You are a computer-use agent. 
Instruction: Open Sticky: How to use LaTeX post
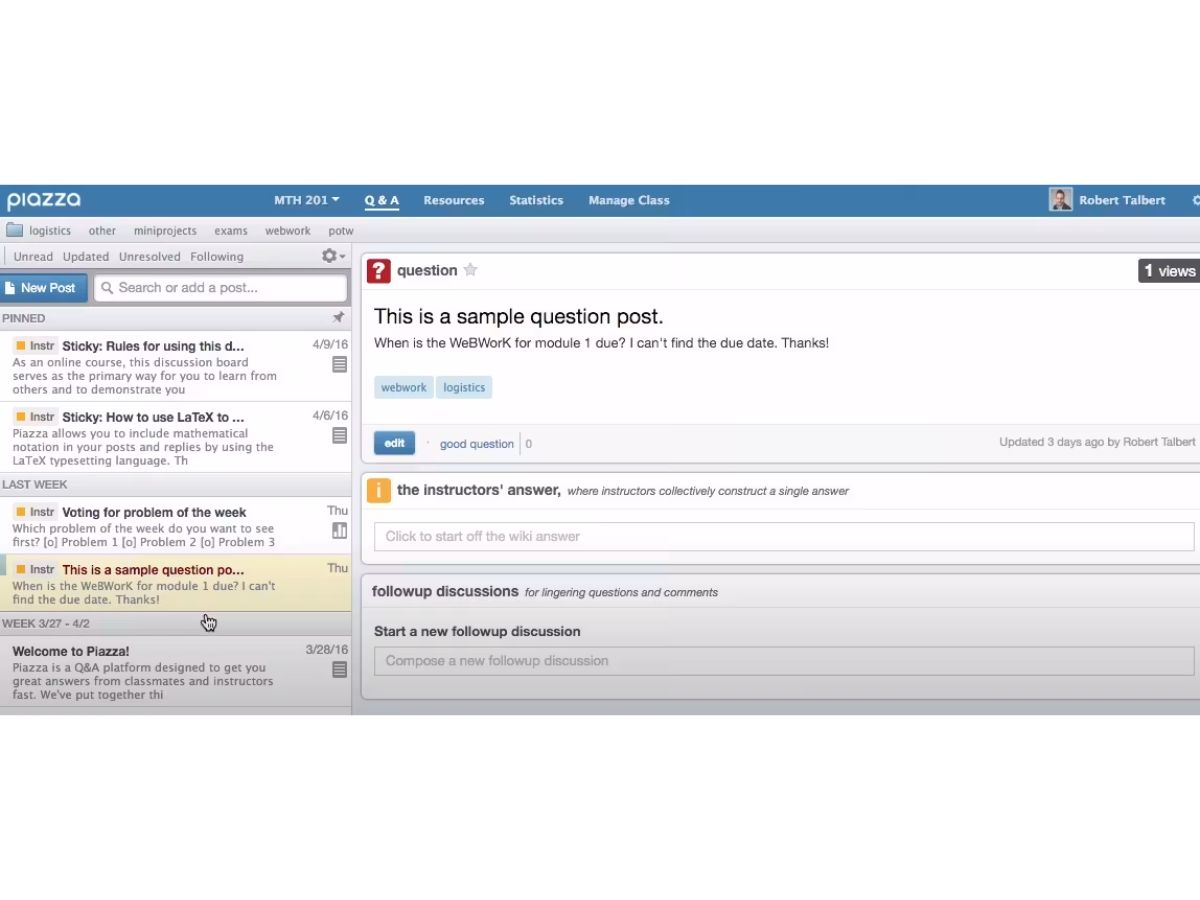tap(175, 438)
